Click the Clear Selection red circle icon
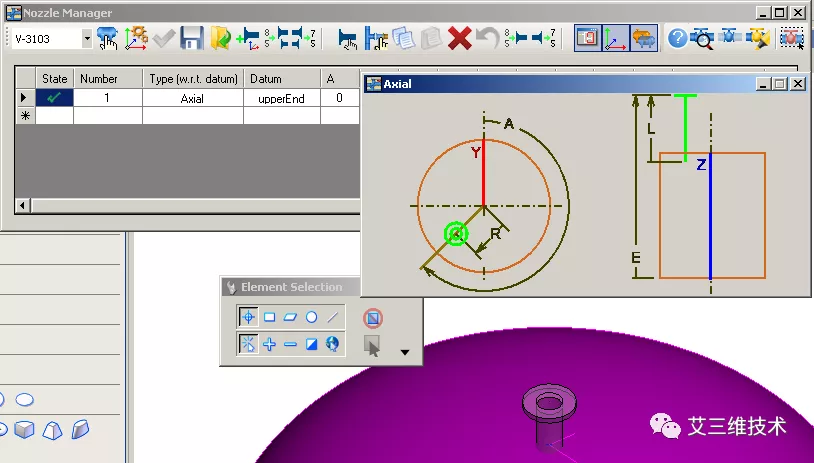 (x=372, y=318)
